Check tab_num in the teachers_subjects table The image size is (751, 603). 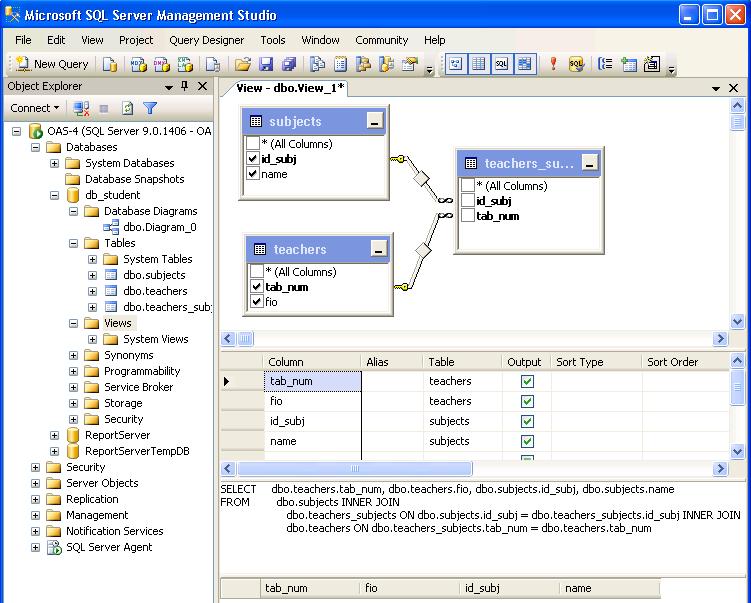pos(468,216)
